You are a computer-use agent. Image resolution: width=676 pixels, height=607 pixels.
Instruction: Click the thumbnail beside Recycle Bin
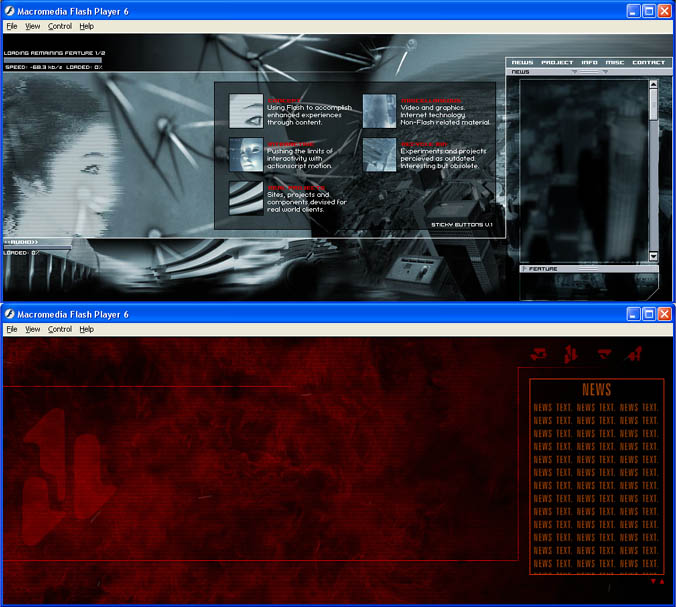point(379,154)
